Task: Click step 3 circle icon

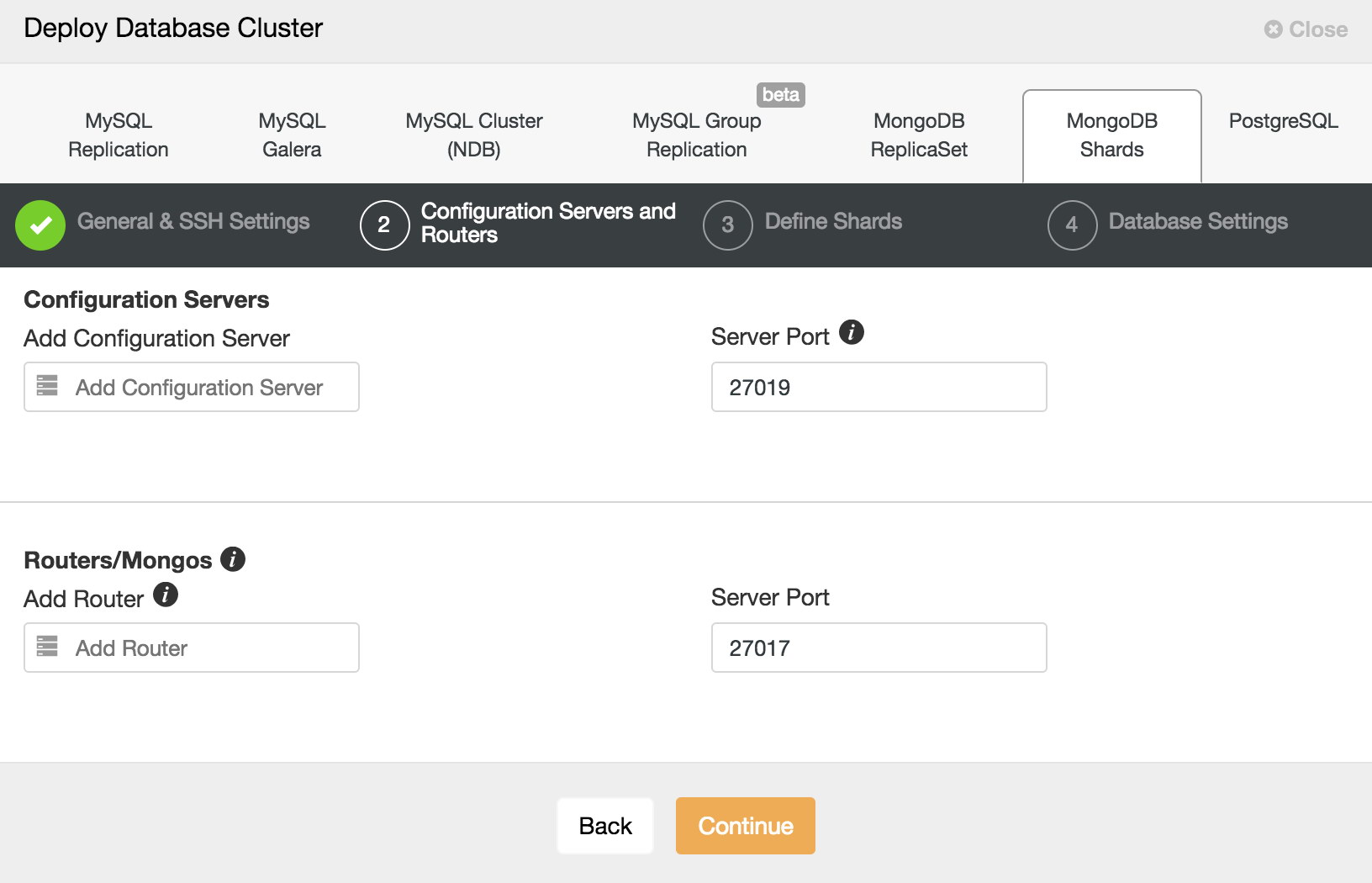Action: (728, 225)
